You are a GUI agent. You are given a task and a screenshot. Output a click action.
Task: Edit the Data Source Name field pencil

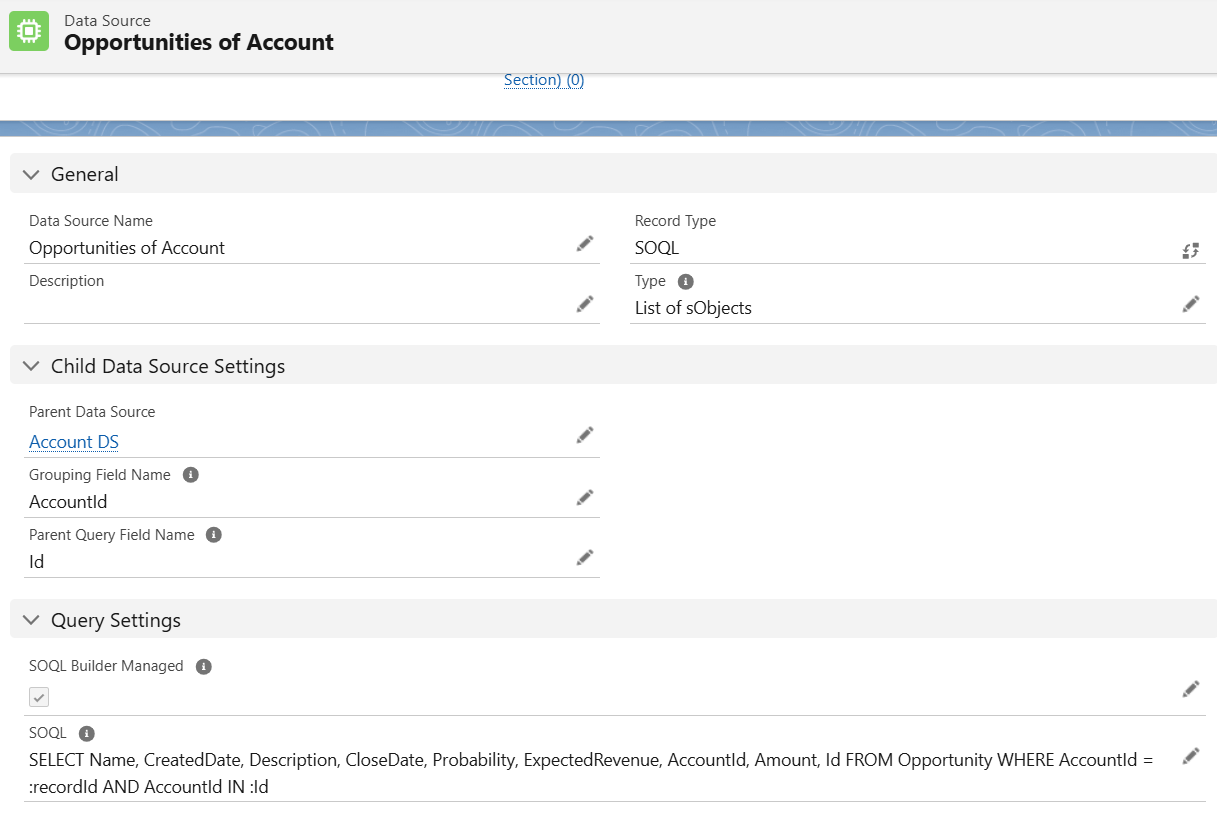585,244
